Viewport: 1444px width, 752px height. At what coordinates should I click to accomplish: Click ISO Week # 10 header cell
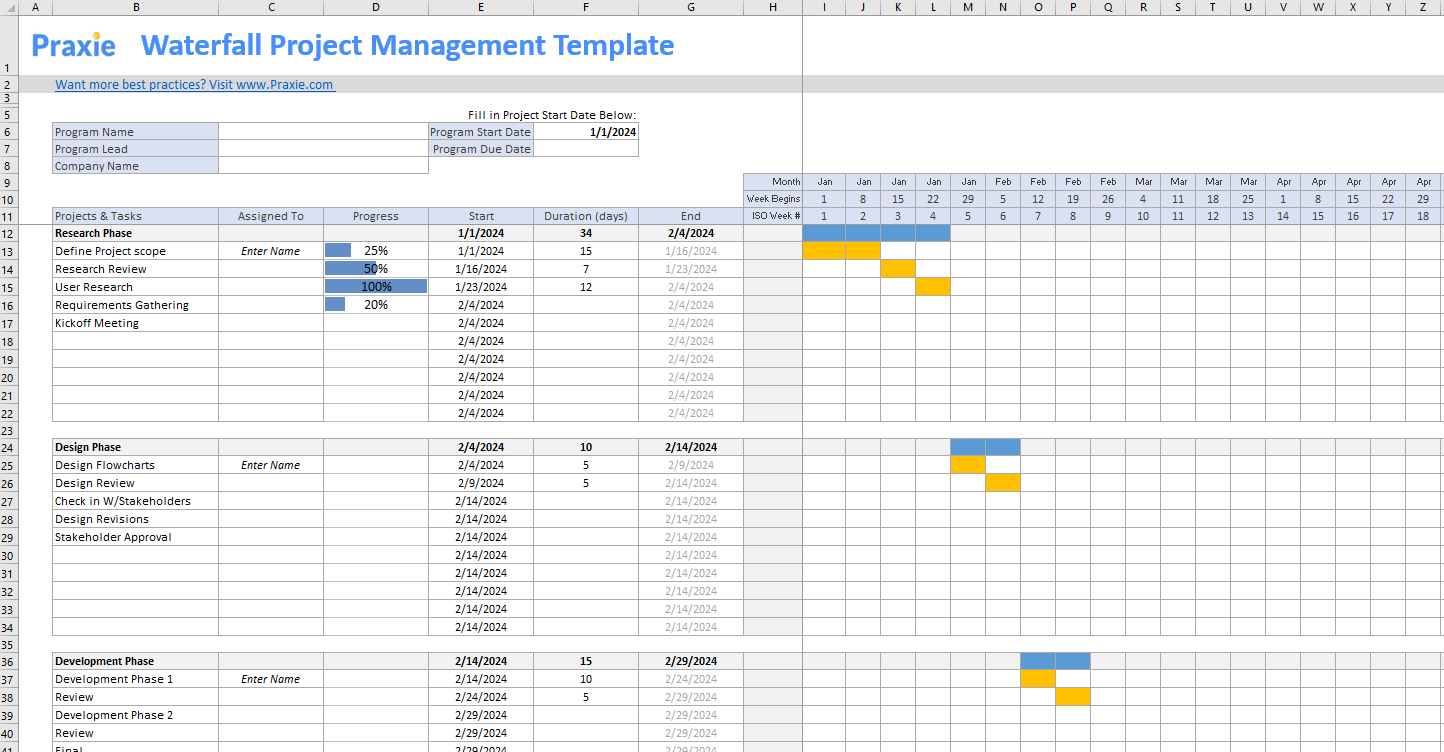1143,216
